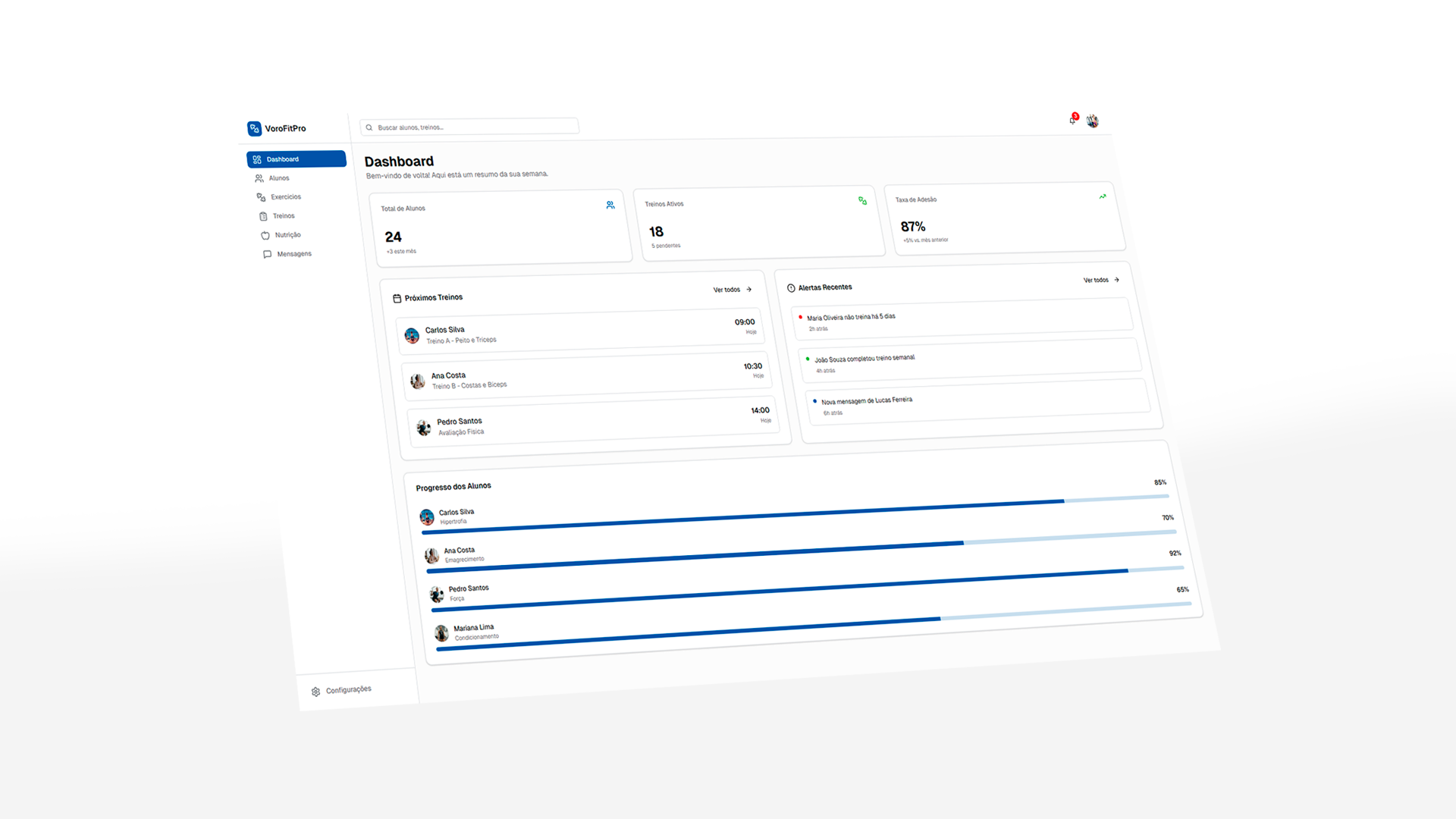Toggle the red alert dot for Maria Oliveira
This screenshot has height=819, width=1456.
point(799,315)
